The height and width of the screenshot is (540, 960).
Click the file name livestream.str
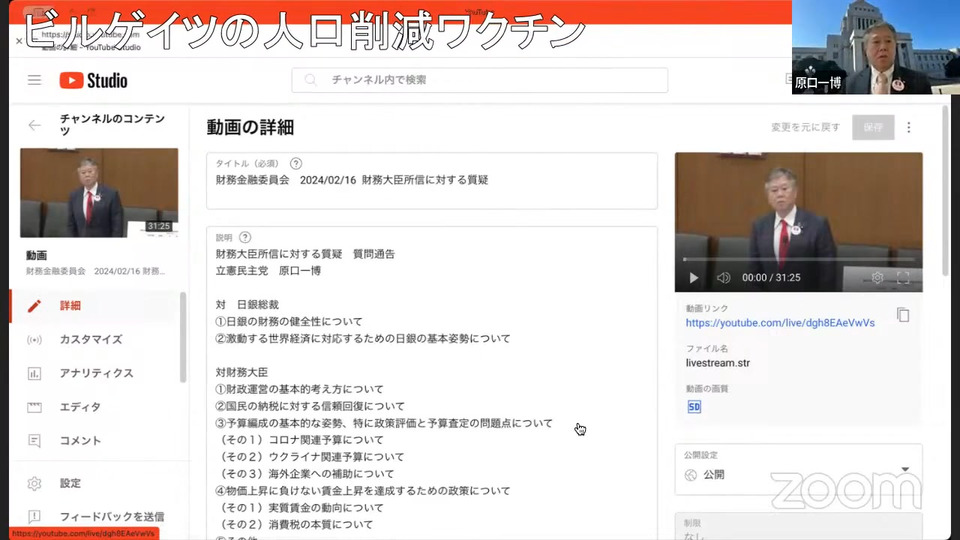[x=718, y=363]
